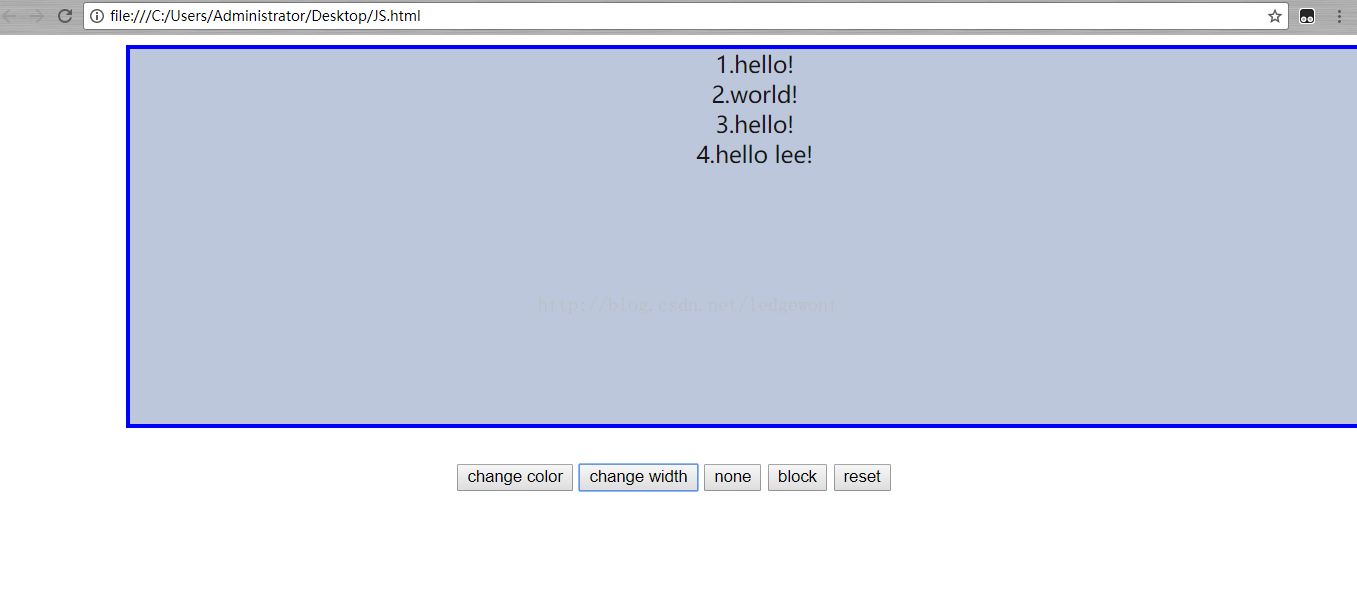Click the text "2.world!"
Screen dimensions: 1357x589
click(x=755, y=95)
